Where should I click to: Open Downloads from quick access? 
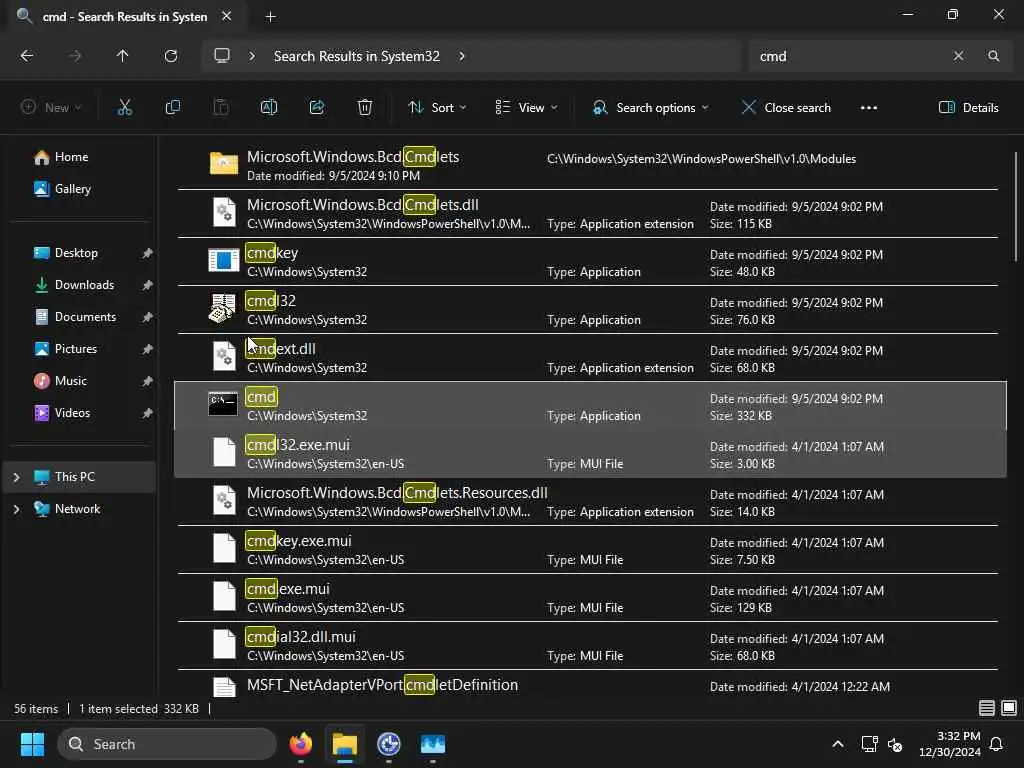click(84, 285)
